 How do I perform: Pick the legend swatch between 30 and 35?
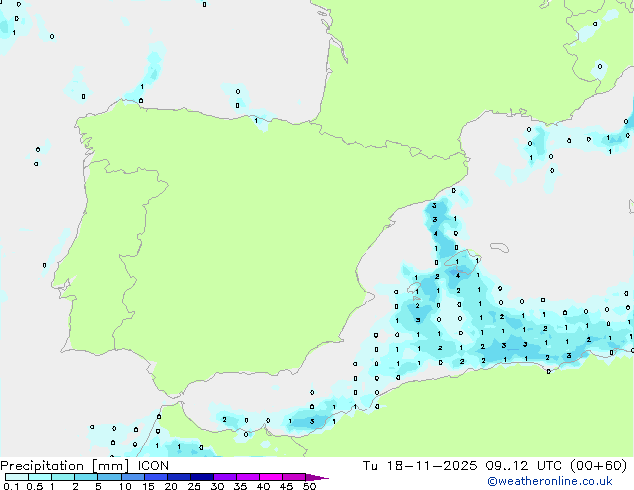225,477
